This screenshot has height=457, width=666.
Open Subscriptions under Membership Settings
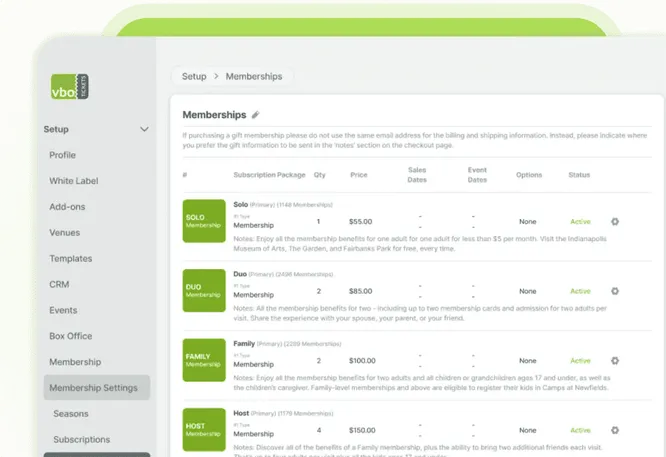(x=82, y=440)
